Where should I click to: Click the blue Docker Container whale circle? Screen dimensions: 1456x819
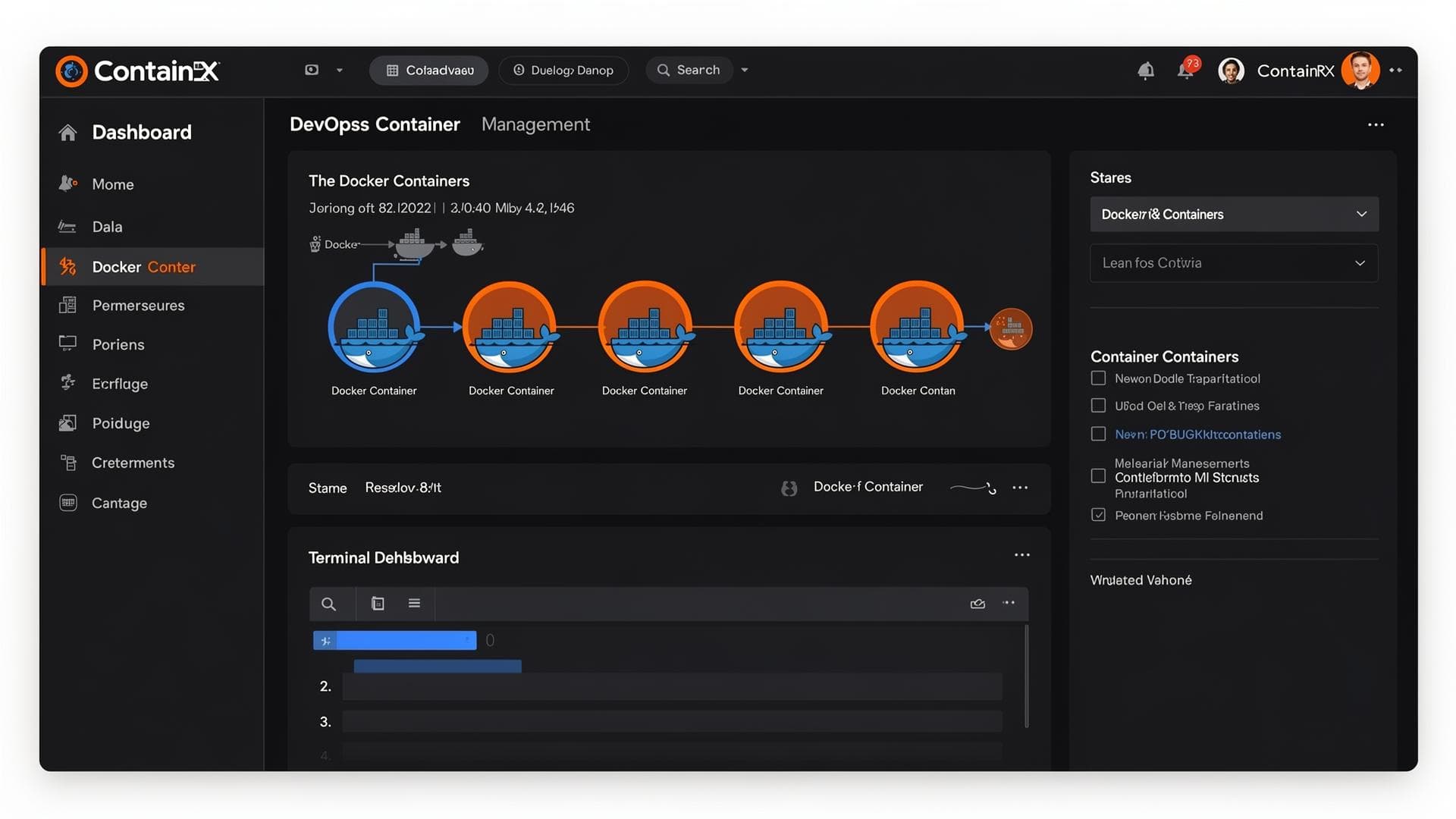374,328
